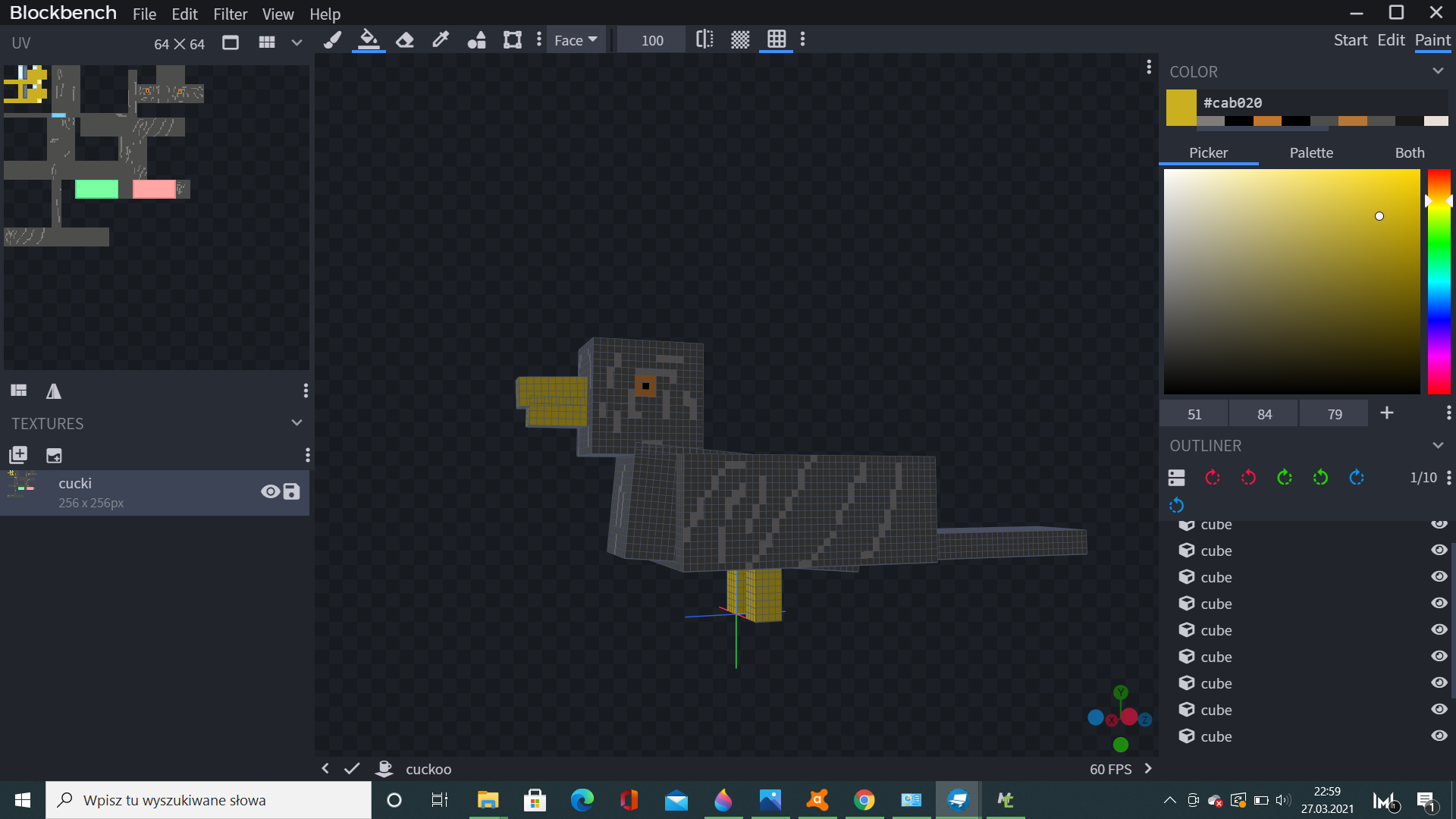
Task: Select the Draw Shape tool
Action: (476, 40)
